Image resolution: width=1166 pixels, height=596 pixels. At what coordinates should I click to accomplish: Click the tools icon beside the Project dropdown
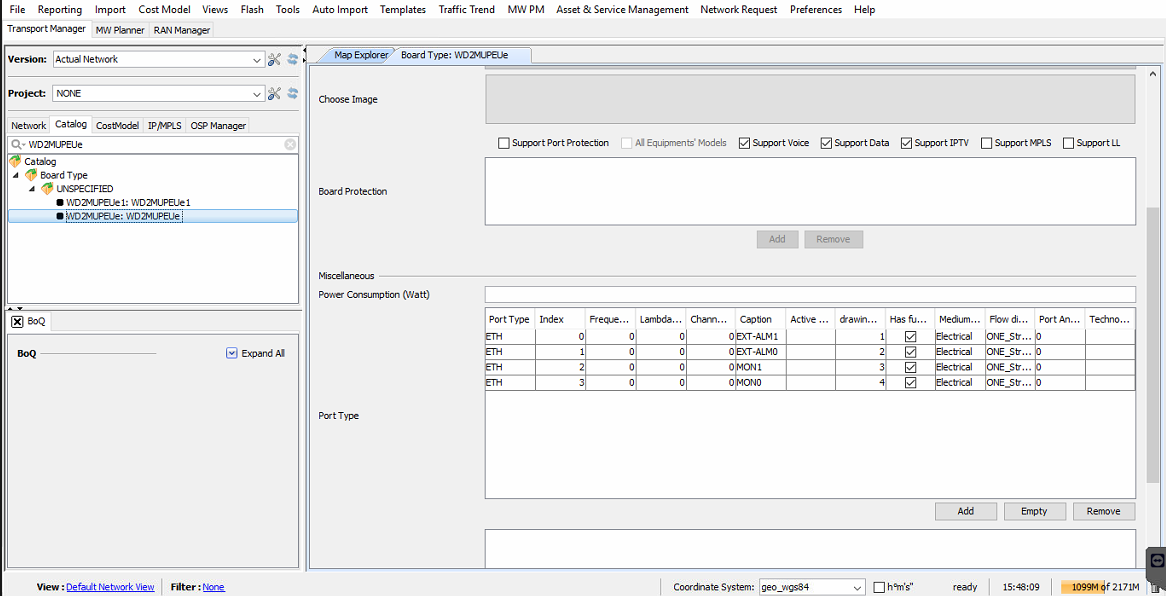[x=274, y=94]
